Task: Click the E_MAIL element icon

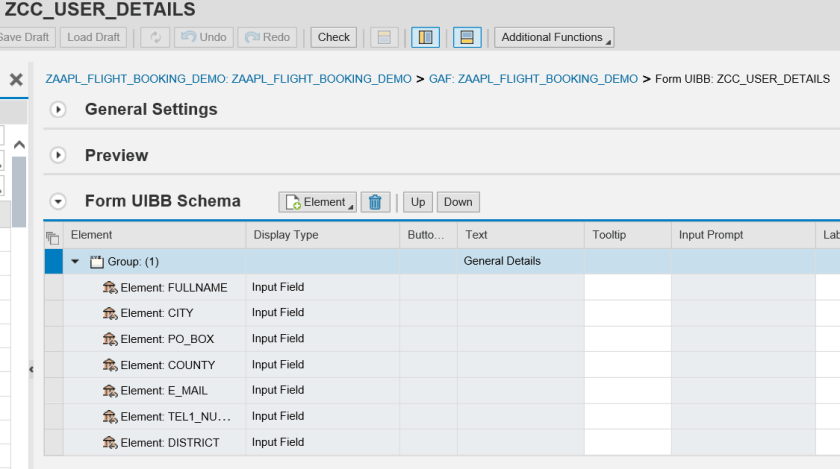Action: 110,391
